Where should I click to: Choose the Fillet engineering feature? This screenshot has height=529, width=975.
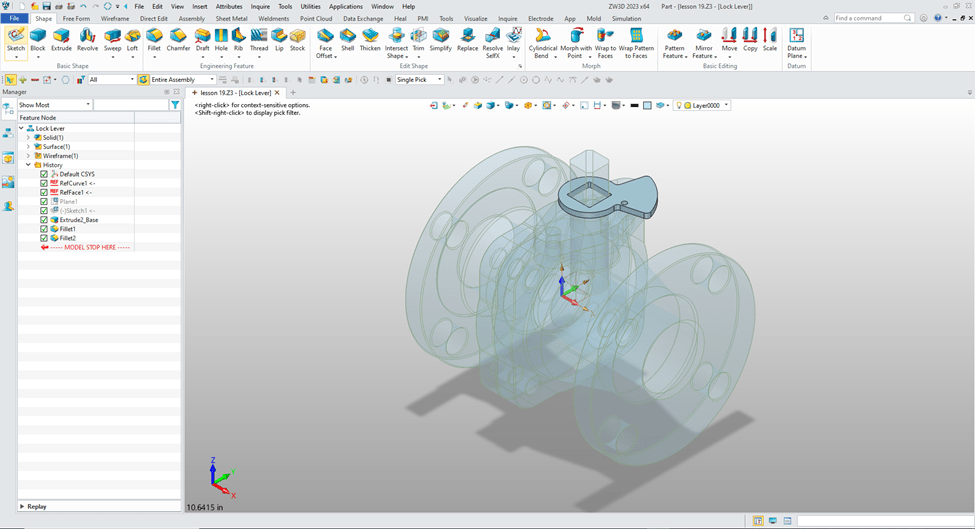(x=154, y=38)
